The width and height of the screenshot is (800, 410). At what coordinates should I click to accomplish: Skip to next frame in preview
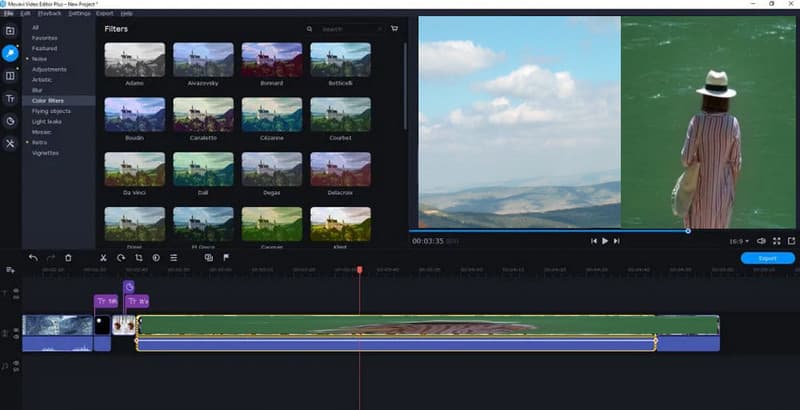[616, 241]
